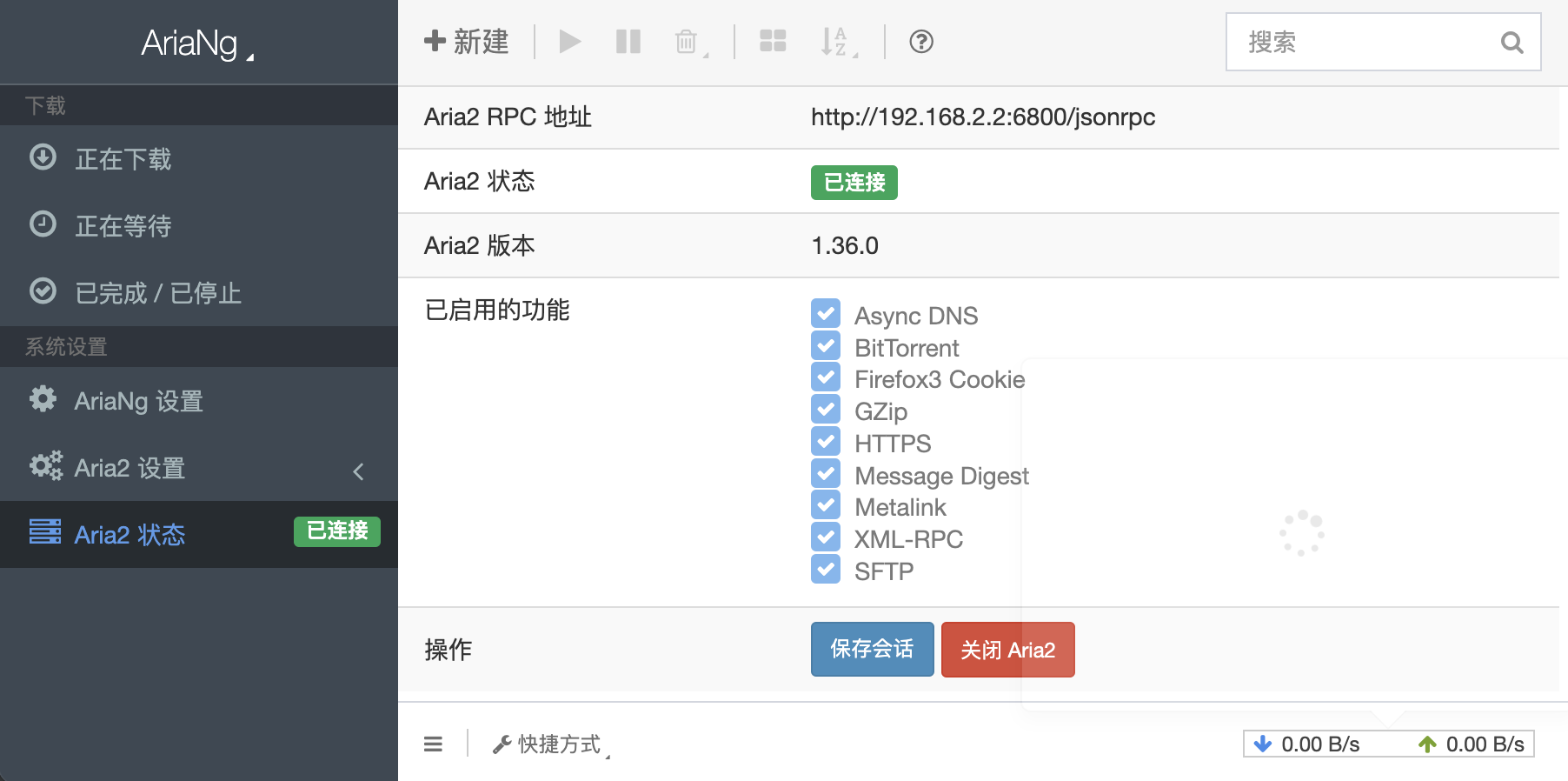Open the A-Z sort order dropdown

pyautogui.click(x=838, y=42)
